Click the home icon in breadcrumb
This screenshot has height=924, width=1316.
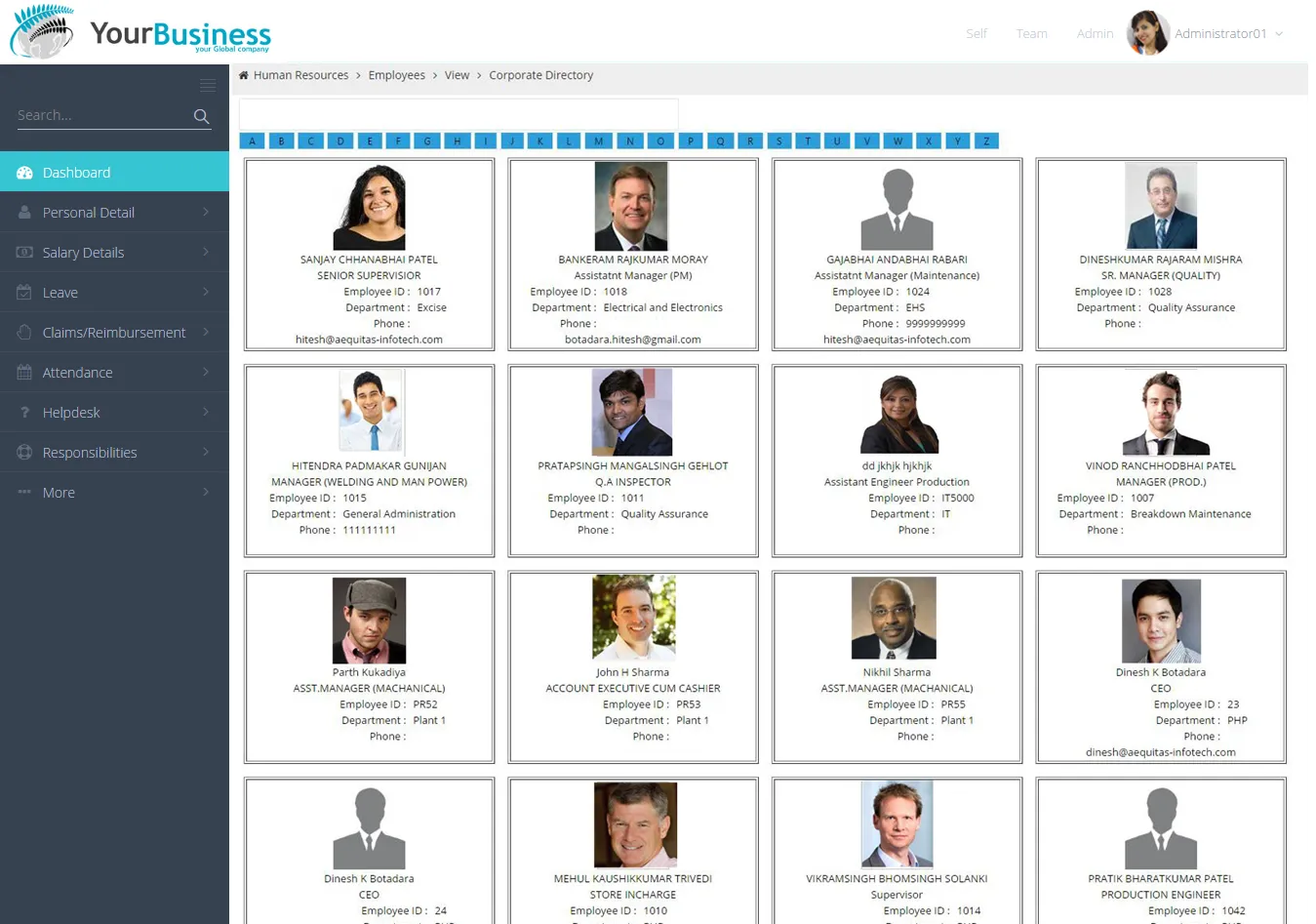pyautogui.click(x=244, y=75)
